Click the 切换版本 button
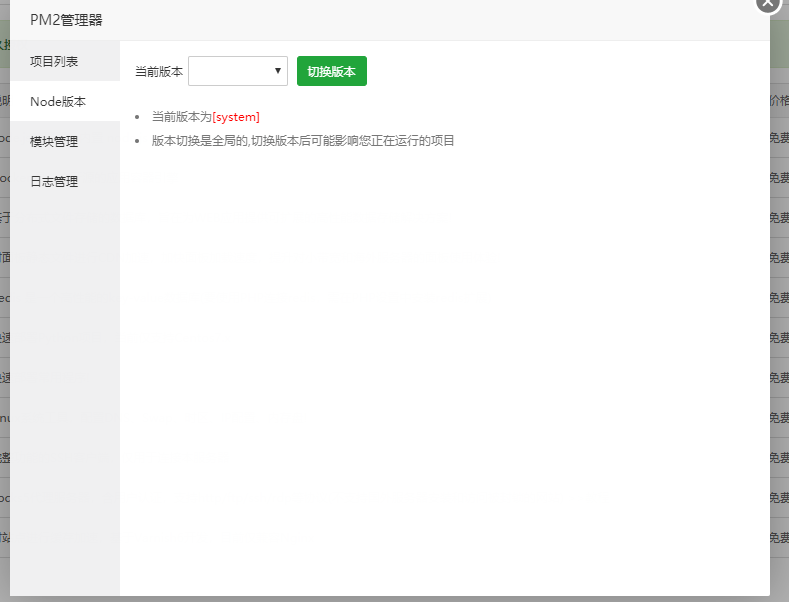Viewport: 789px width, 602px height. point(332,71)
